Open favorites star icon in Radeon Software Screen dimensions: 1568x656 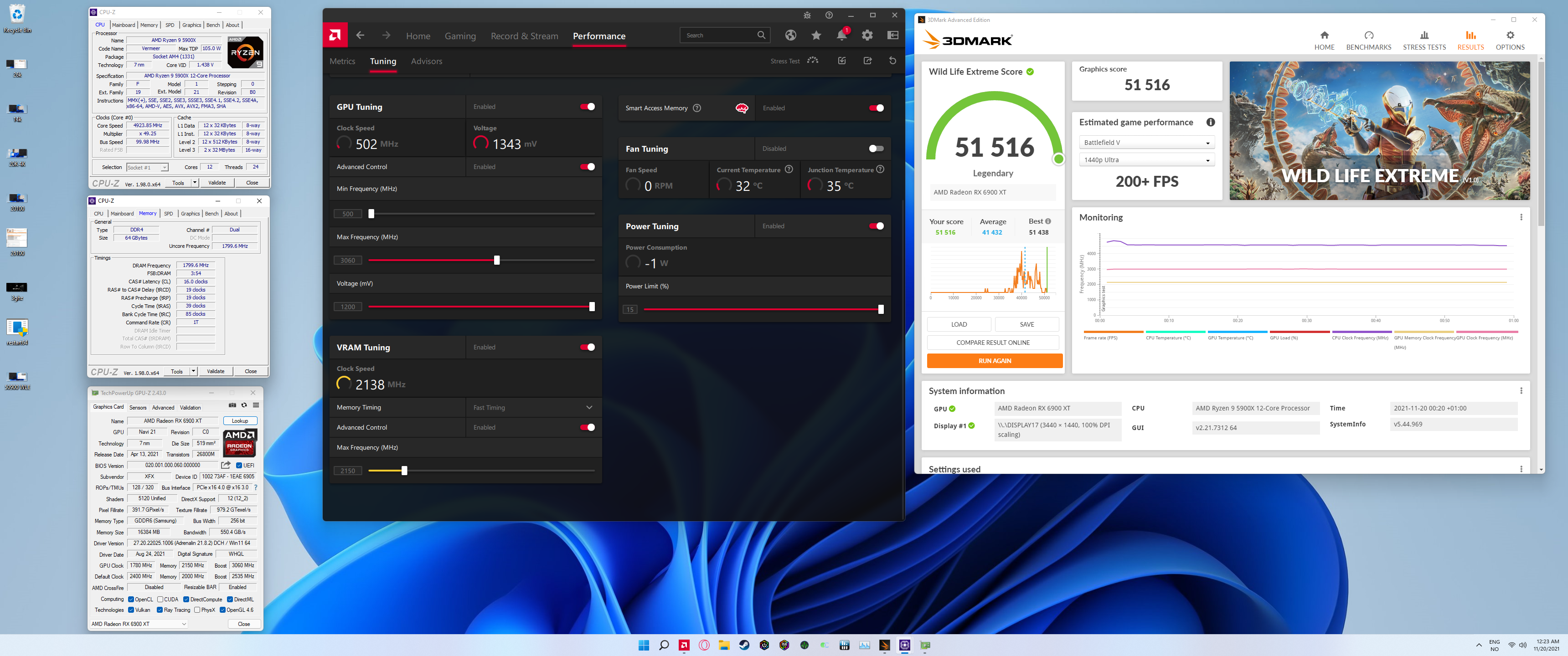point(816,35)
